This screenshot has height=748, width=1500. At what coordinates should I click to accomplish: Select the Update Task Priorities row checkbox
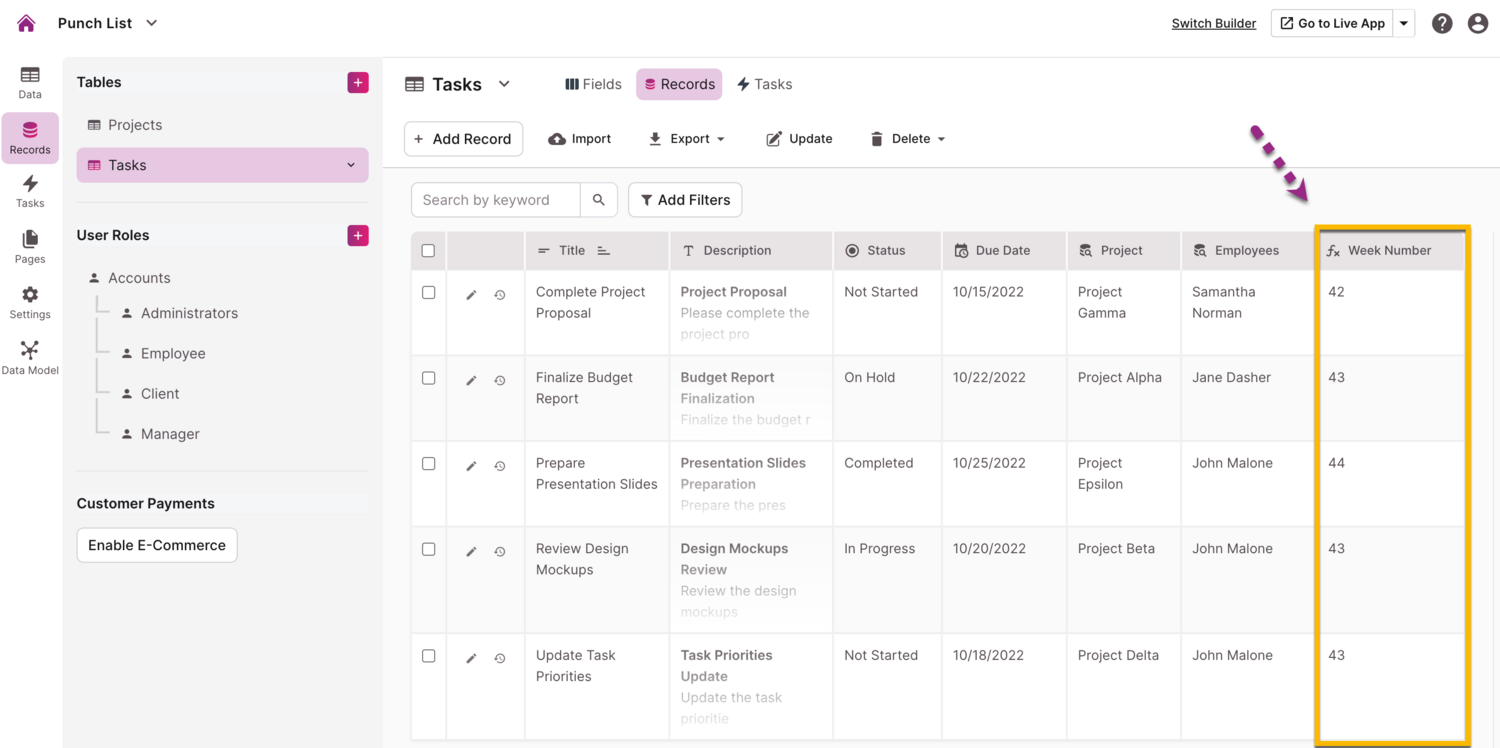tap(428, 656)
